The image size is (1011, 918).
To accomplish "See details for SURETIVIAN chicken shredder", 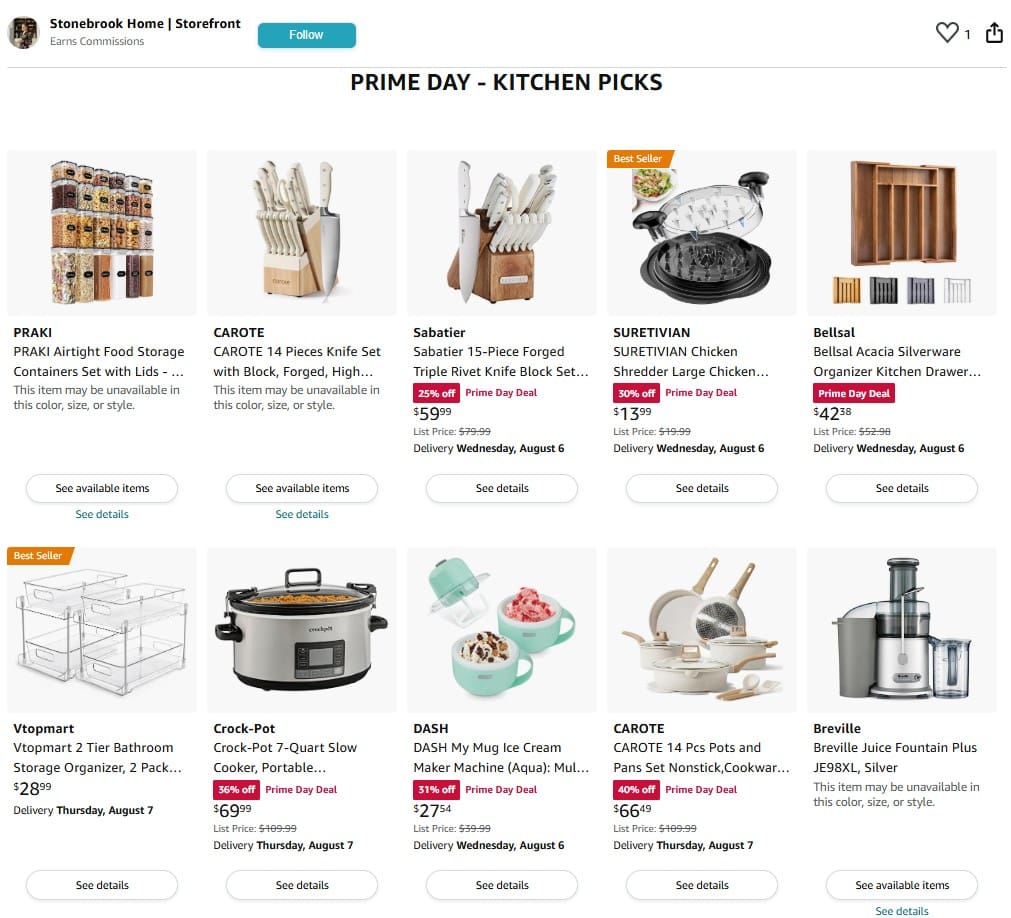I will click(x=702, y=489).
